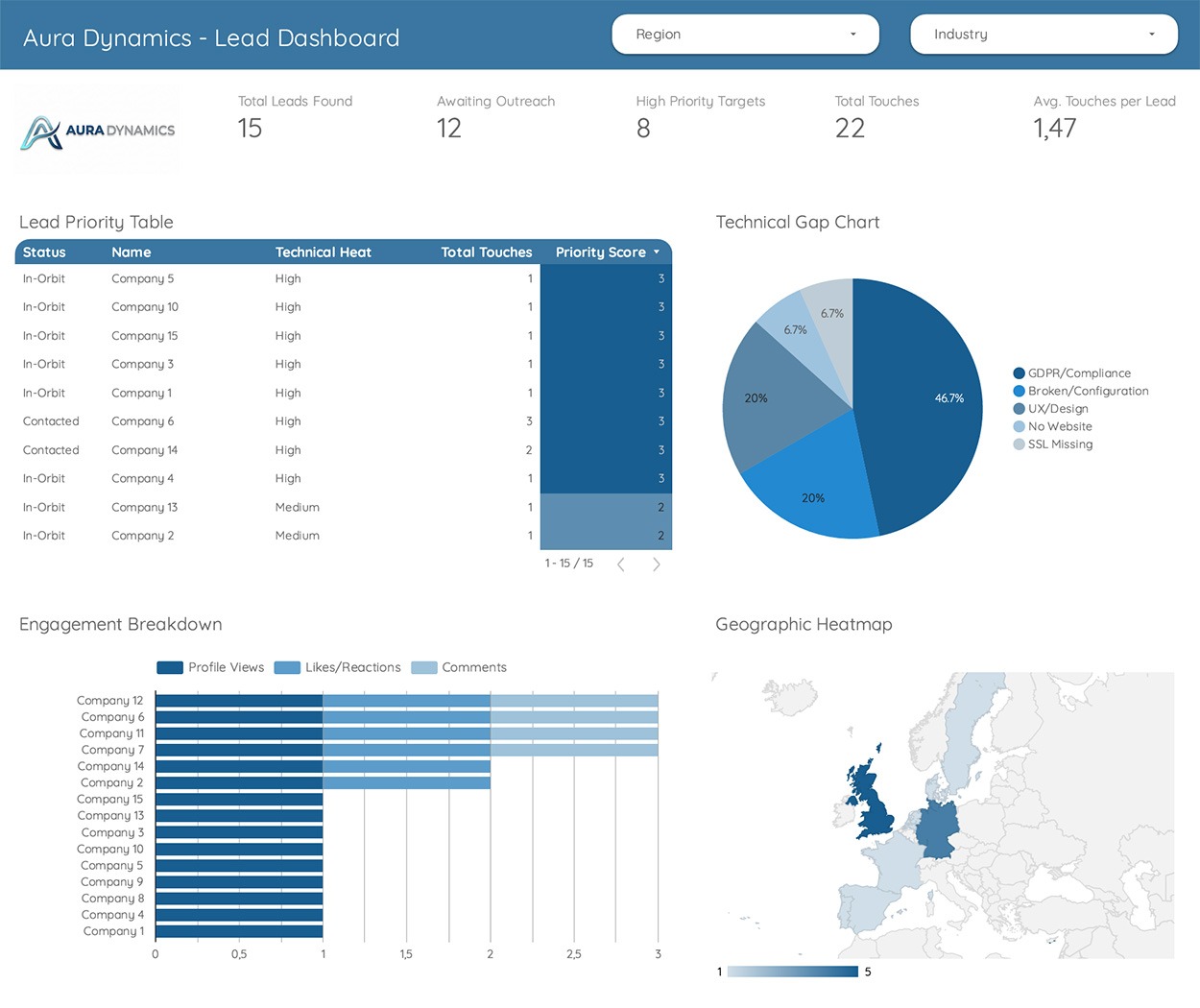Screen dimensions: 1200x1008
Task: Click SSL Missing legend marker
Action: 1019,444
